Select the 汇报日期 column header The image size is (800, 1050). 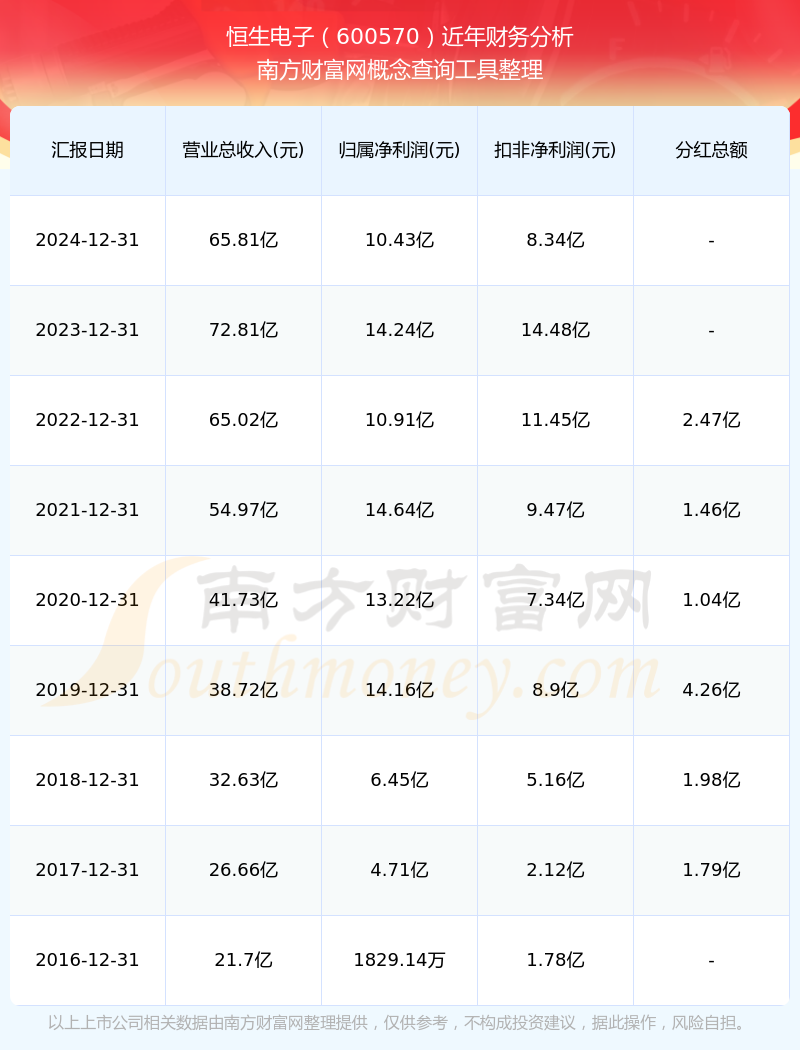point(88,150)
